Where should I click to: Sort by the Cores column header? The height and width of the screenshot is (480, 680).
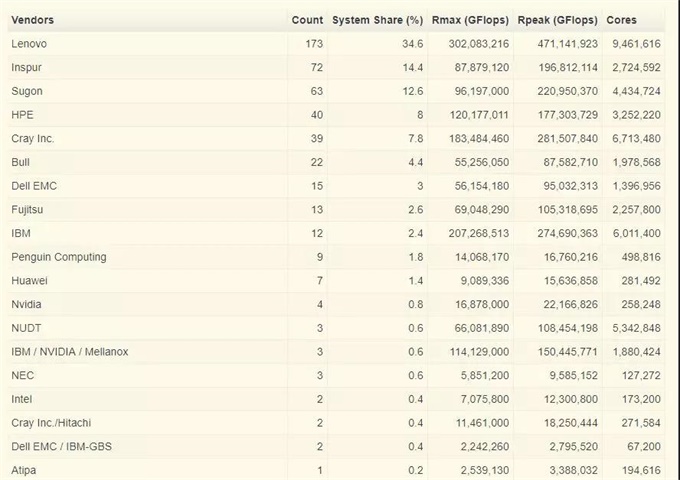click(621, 20)
